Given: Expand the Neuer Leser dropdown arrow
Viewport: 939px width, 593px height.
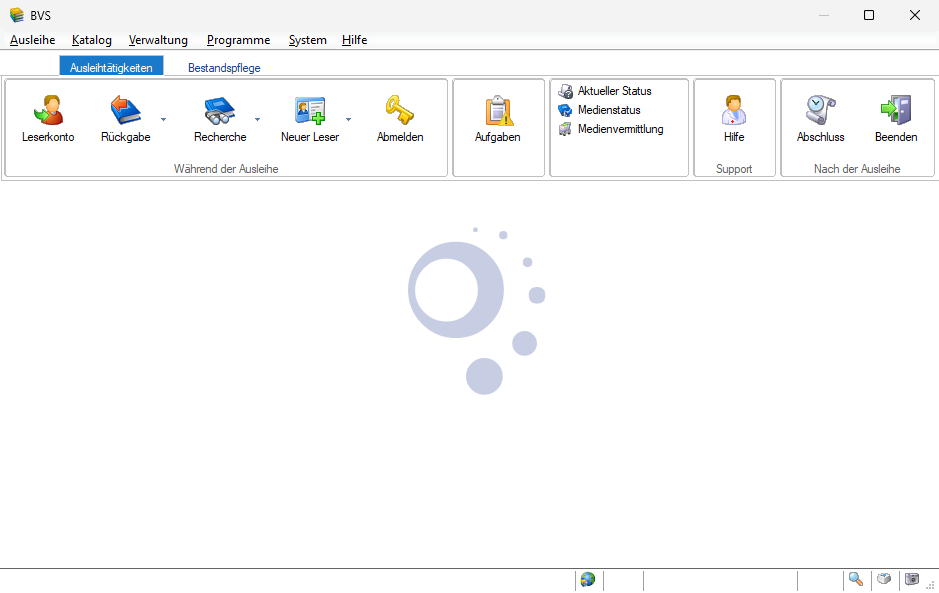Looking at the screenshot, I should pyautogui.click(x=349, y=119).
